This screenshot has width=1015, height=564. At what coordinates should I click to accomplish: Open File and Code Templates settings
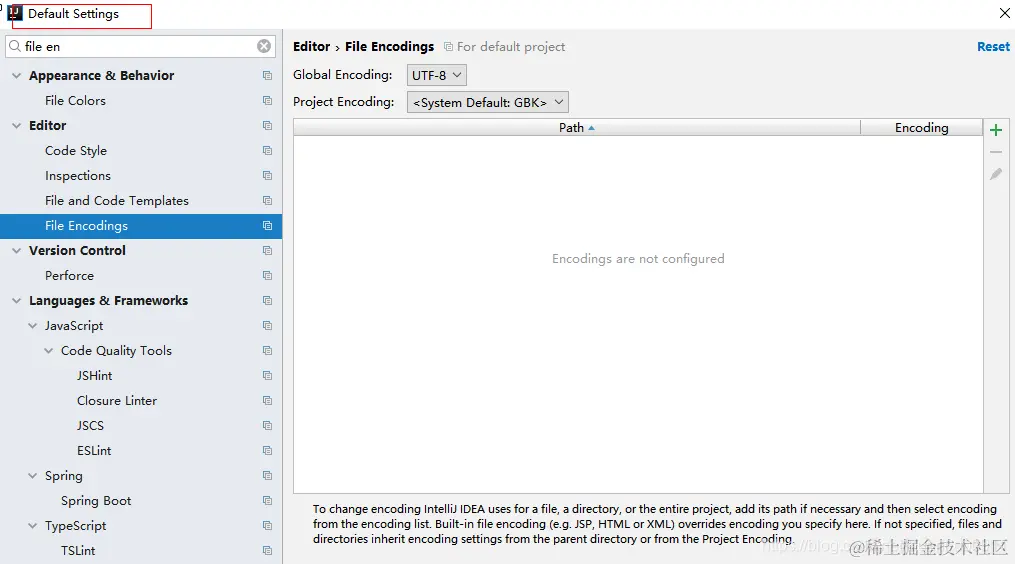tap(117, 201)
